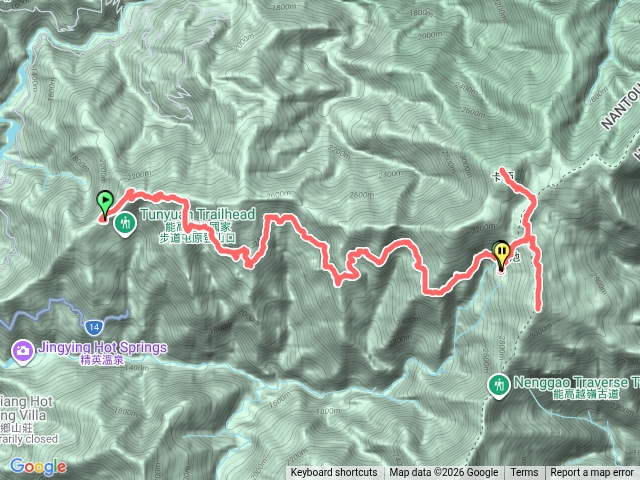The width and height of the screenshot is (640, 480).
Task: Click the NANTOU county label
Action: [x=621, y=108]
